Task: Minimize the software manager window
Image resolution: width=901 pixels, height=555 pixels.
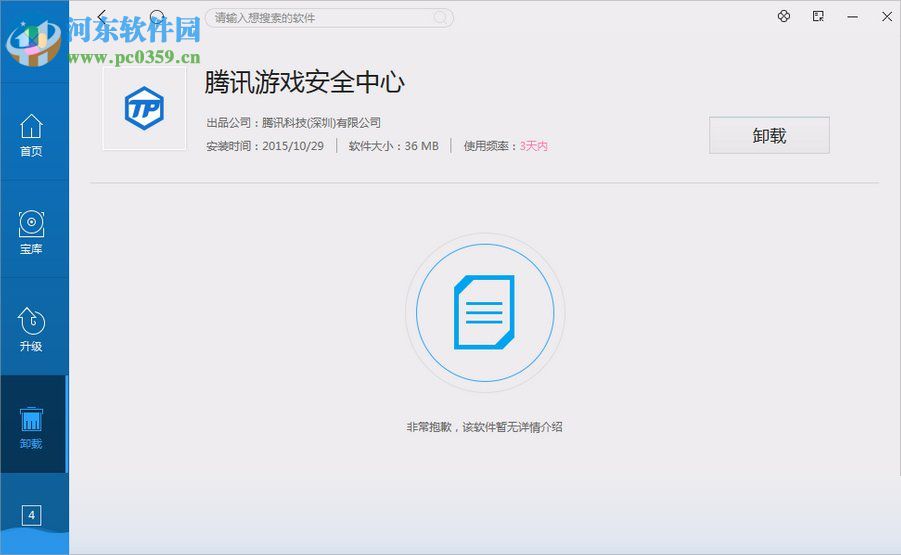Action: tap(853, 17)
